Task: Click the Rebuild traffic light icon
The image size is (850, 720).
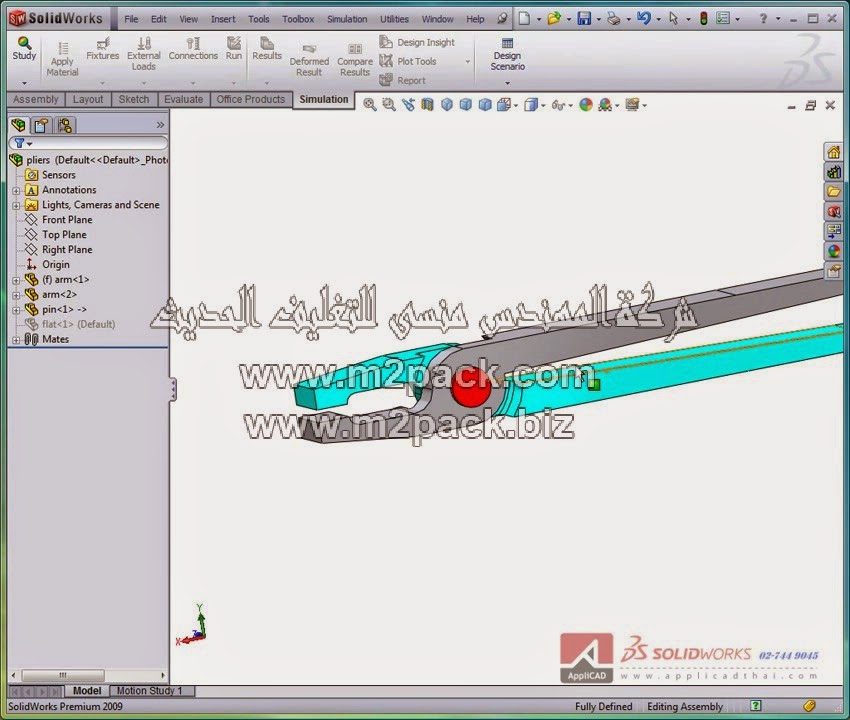Action: click(x=704, y=19)
